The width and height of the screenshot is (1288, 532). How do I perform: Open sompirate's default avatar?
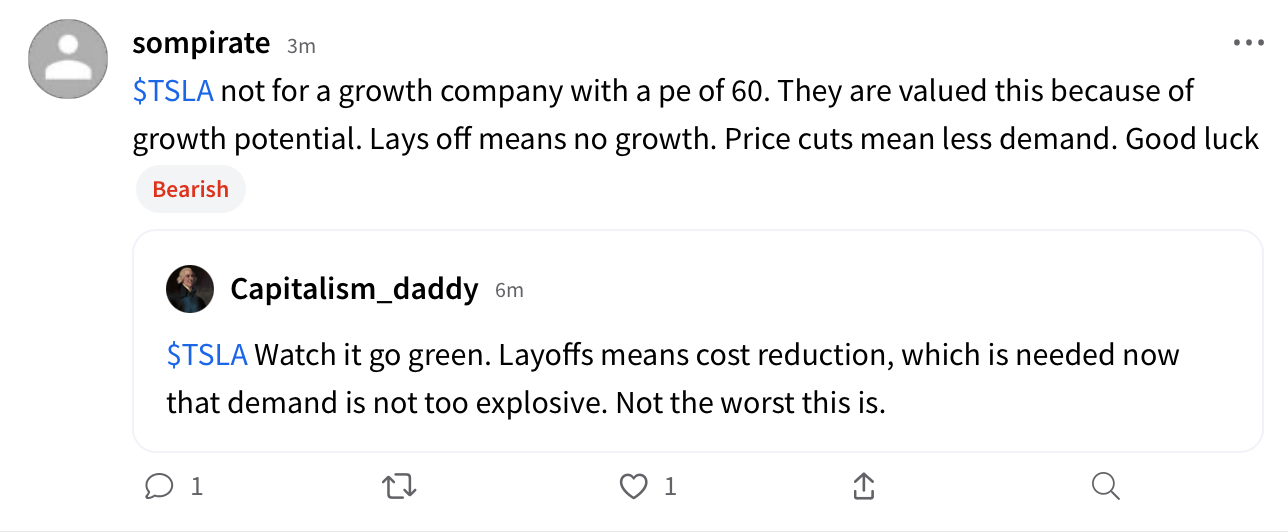coord(68,59)
